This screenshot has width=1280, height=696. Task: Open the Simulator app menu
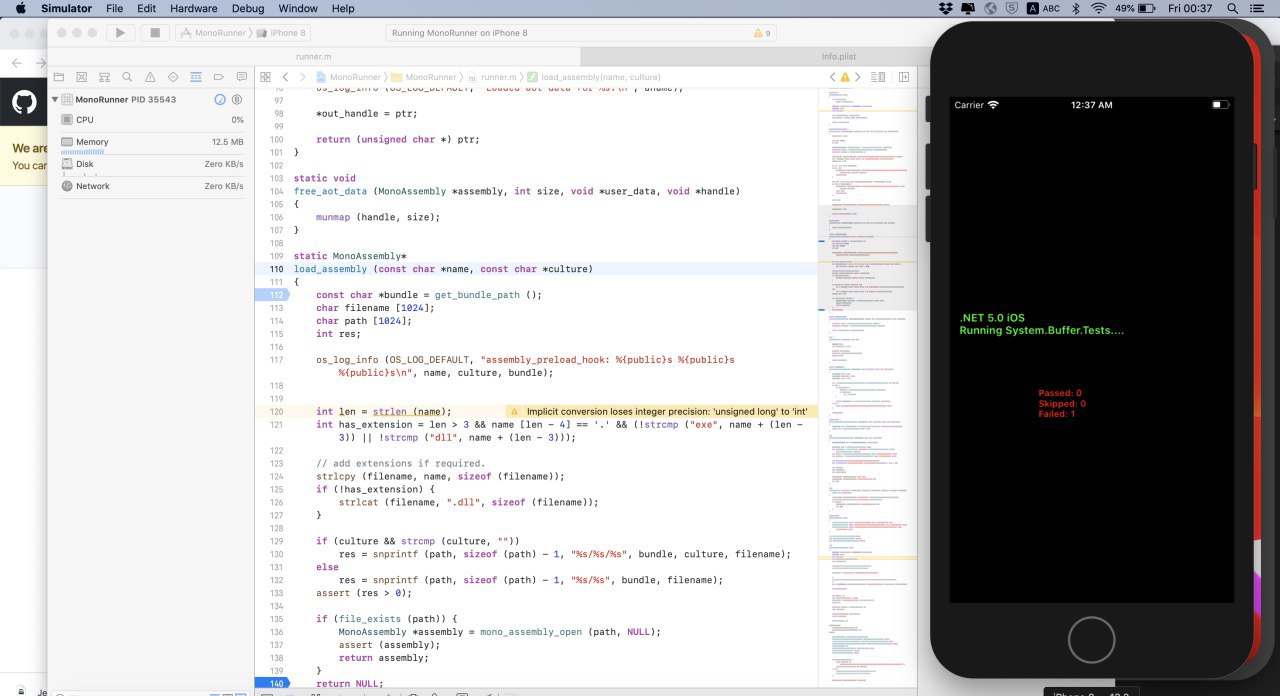[67, 8]
